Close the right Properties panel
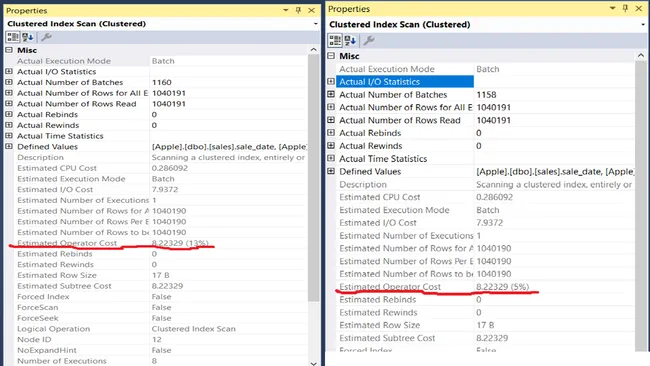Image resolution: width=650 pixels, height=366 pixels. click(x=639, y=8)
